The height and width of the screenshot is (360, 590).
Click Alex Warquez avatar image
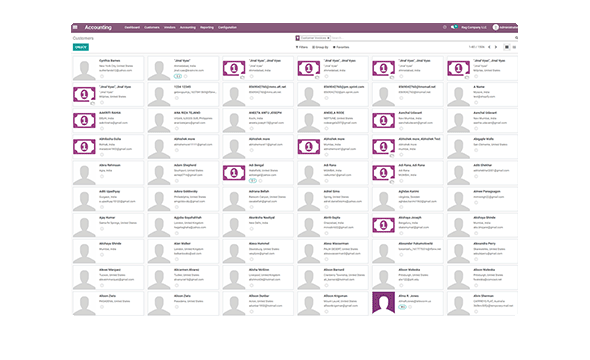pos(84,278)
